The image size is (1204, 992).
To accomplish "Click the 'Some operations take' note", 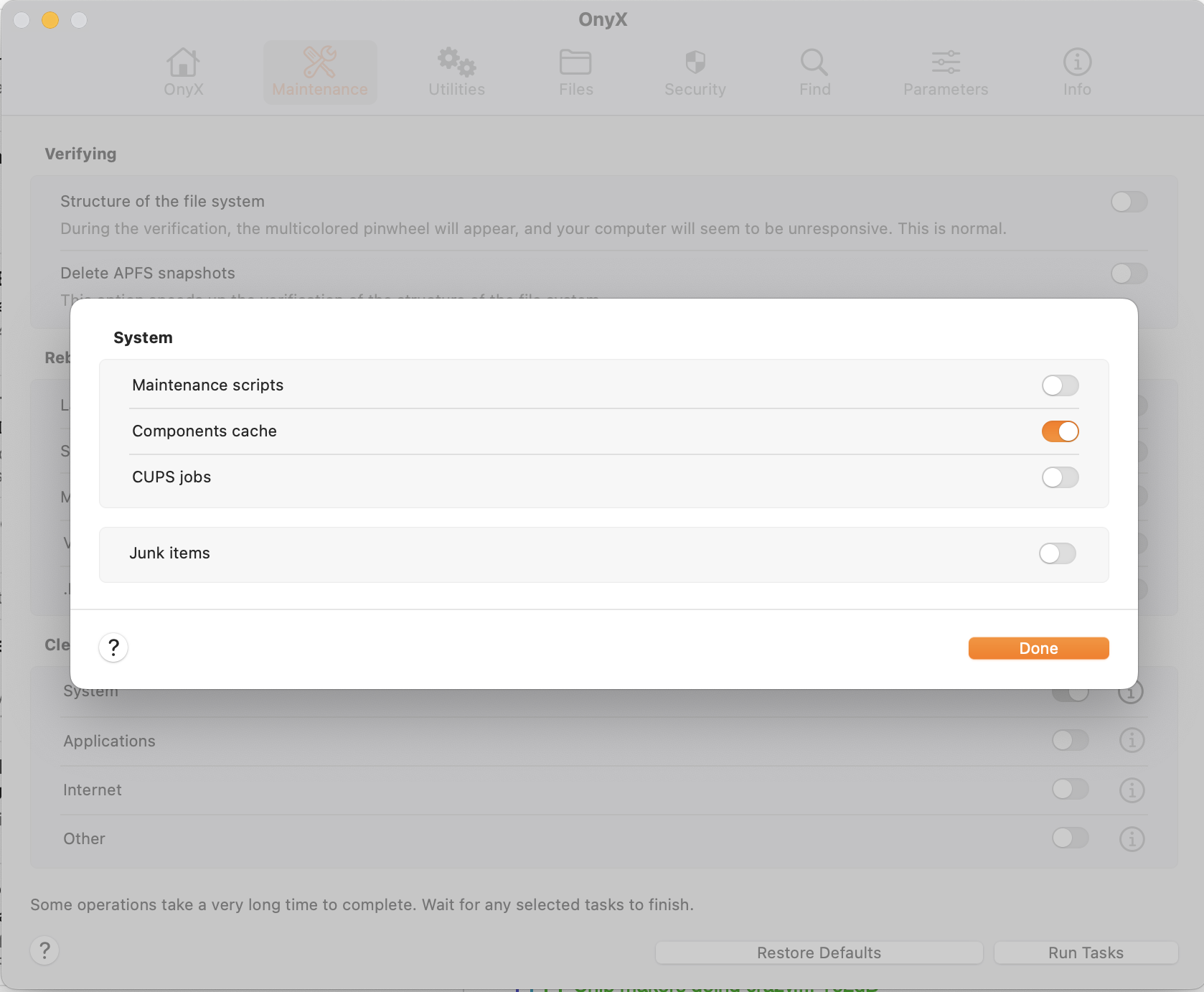I will tap(362, 905).
